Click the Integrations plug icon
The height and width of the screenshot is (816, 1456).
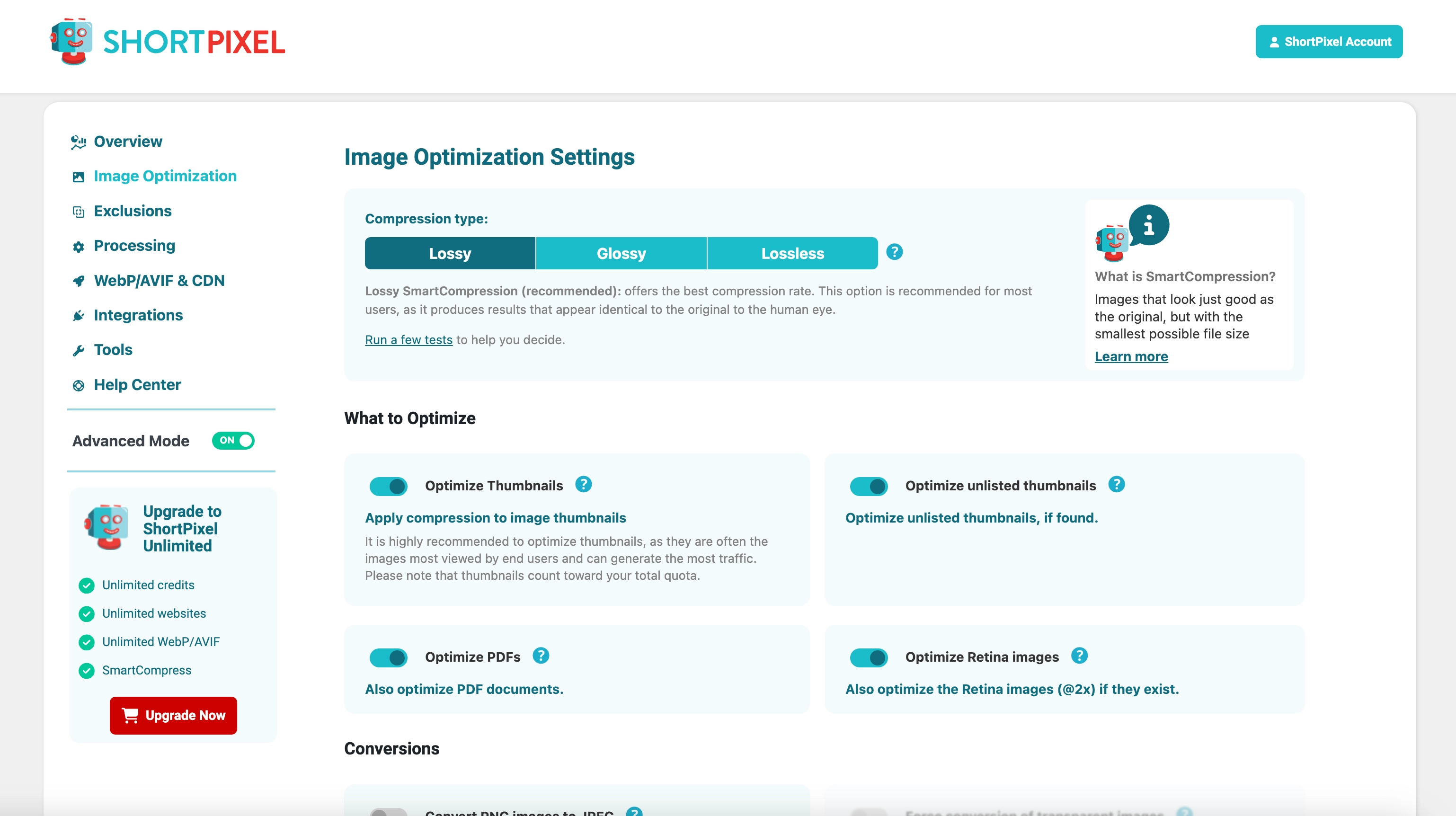[79, 316]
